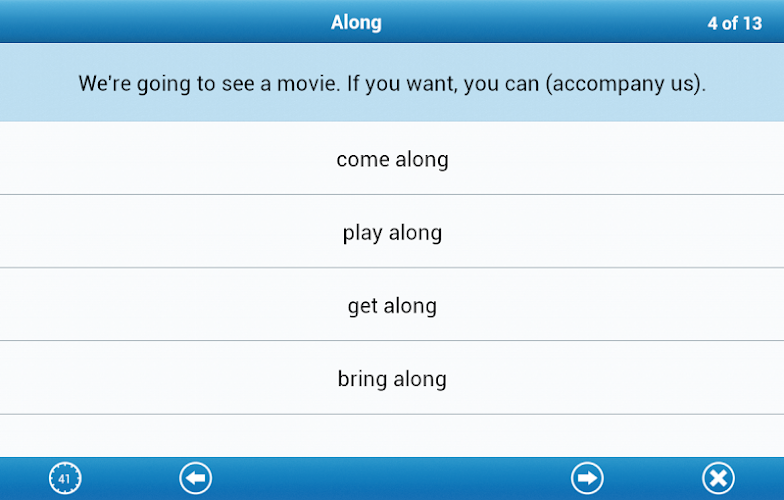Click the word 'bring' in last option
This screenshot has height=500, width=784.
coord(362,379)
